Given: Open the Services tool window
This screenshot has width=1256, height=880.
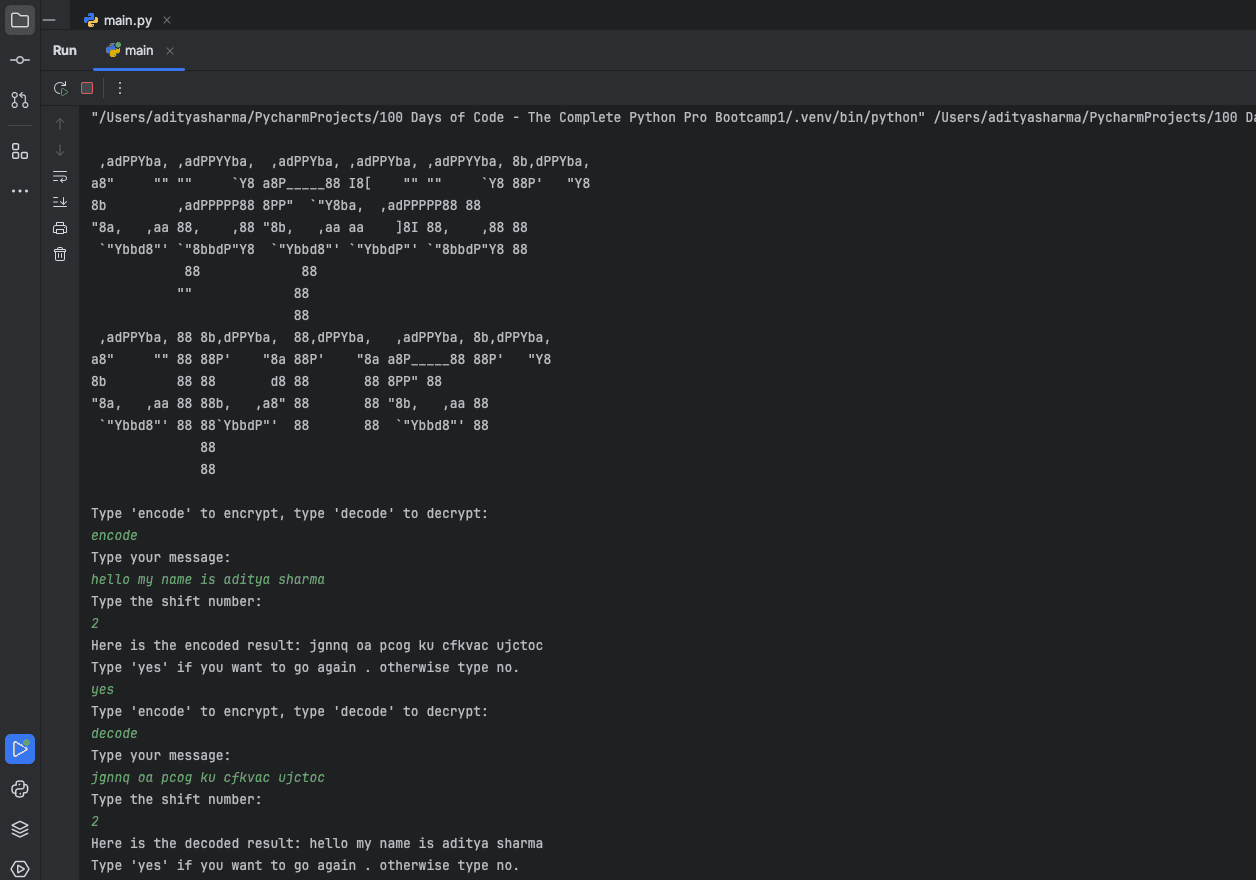Looking at the screenshot, I should click(20, 868).
